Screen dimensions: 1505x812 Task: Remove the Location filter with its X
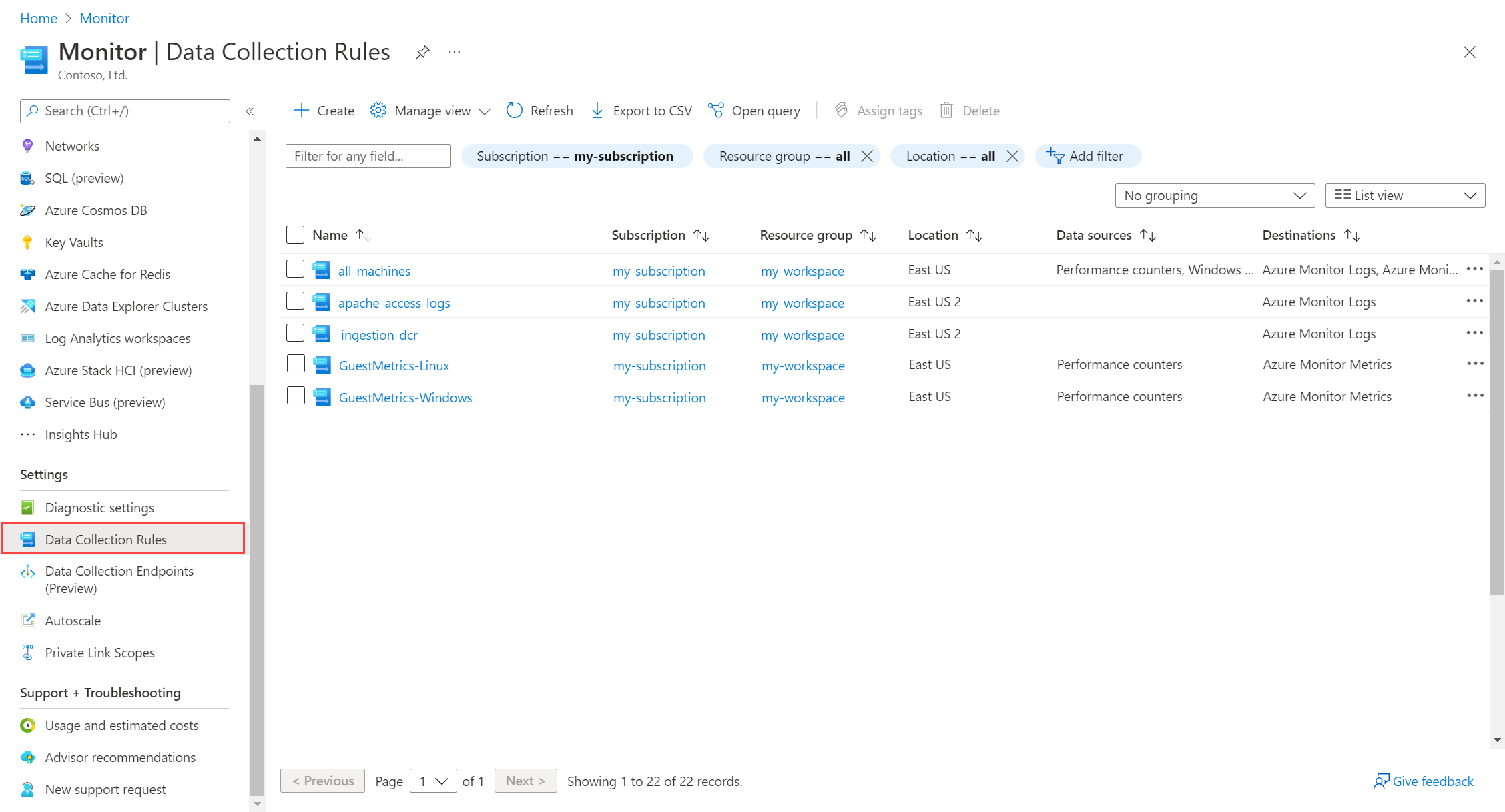tap(1012, 156)
